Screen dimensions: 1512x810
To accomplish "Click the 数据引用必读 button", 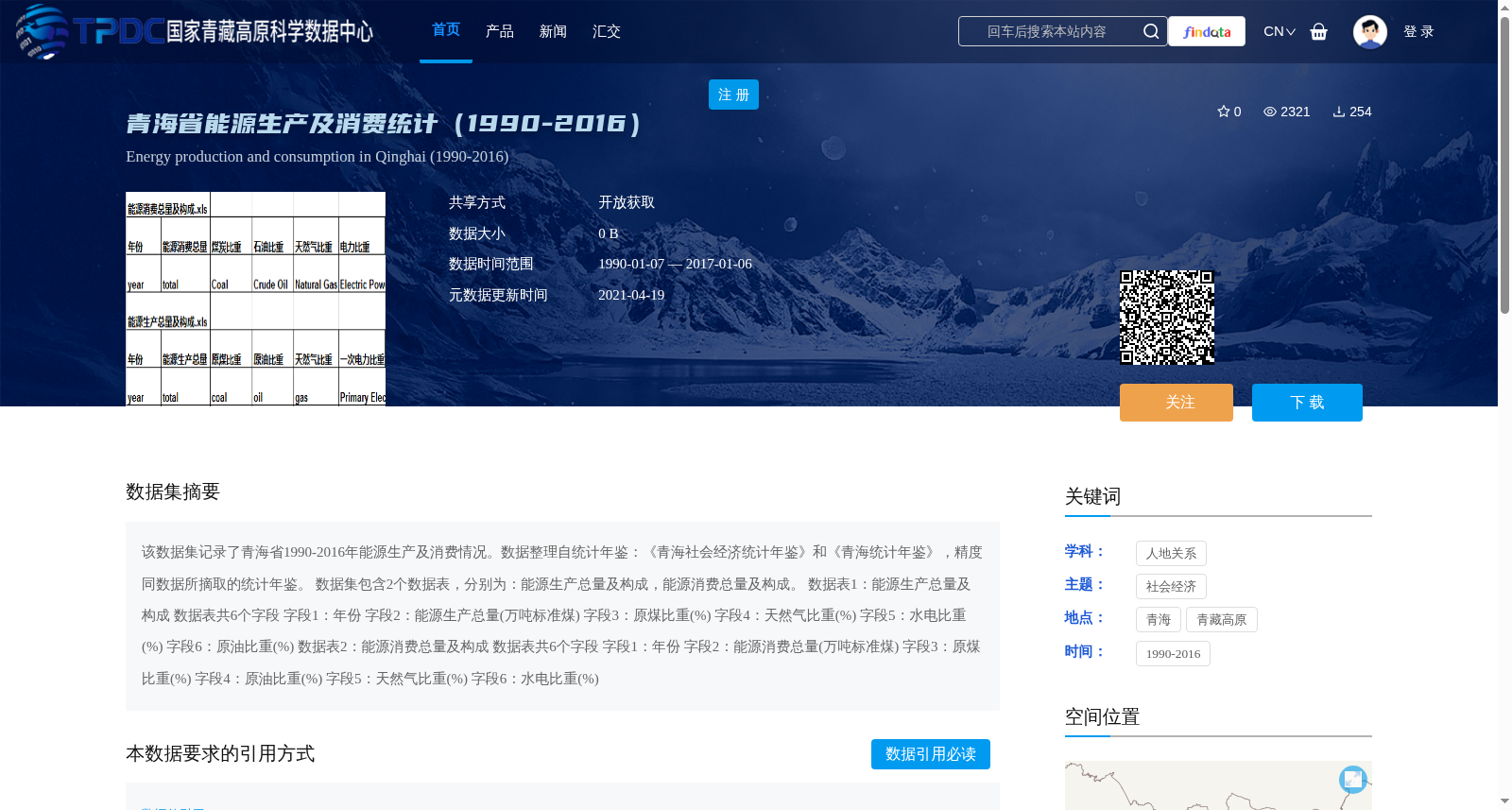I will tap(931, 754).
